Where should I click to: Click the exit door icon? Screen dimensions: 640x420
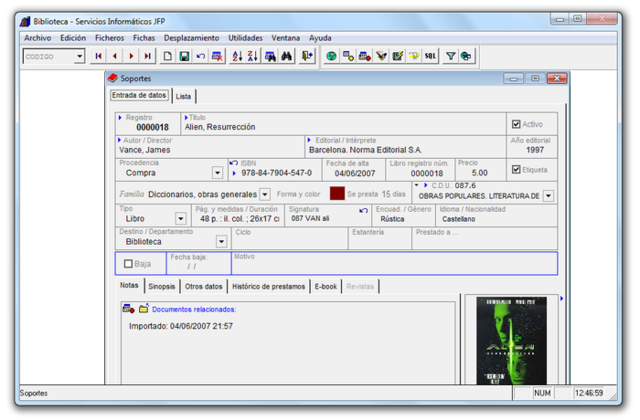[307, 56]
